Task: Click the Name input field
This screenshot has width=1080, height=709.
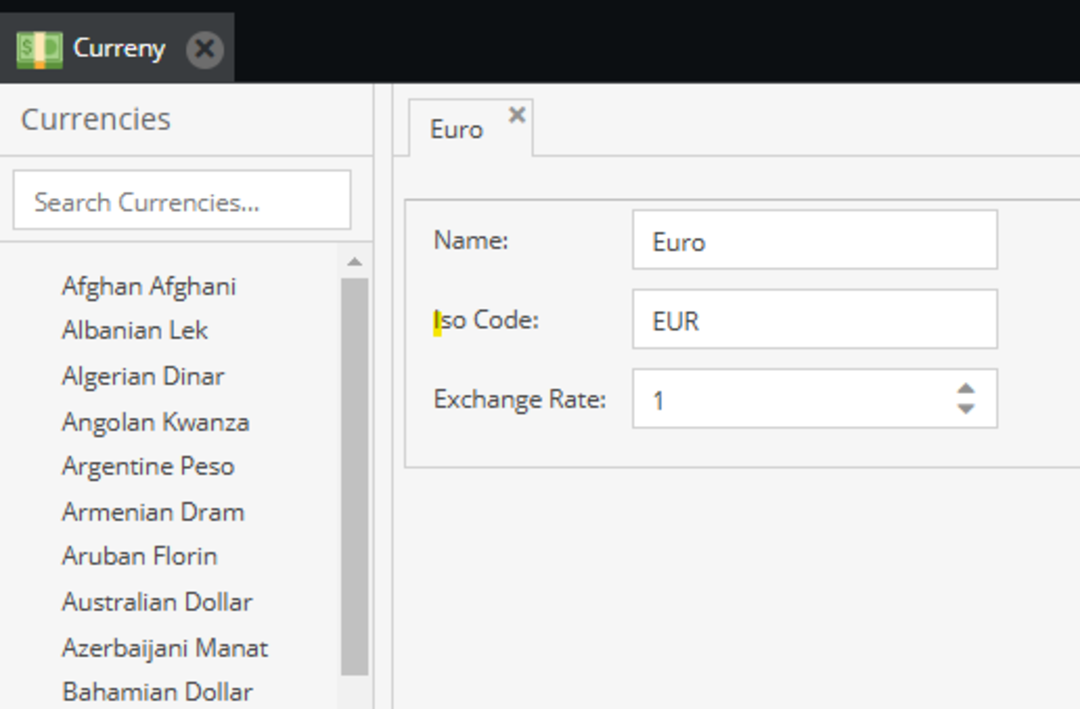Action: [815, 240]
